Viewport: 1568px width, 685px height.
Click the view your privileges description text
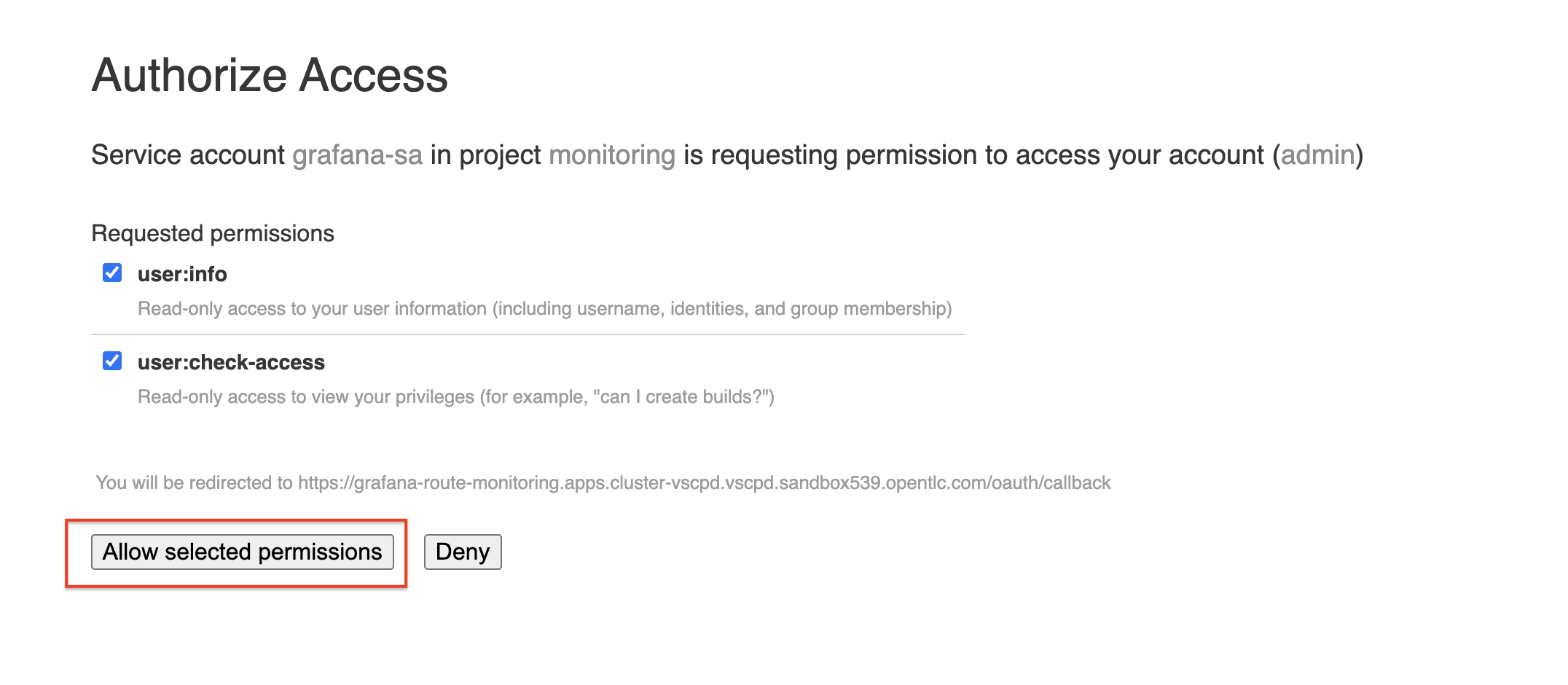[456, 397]
